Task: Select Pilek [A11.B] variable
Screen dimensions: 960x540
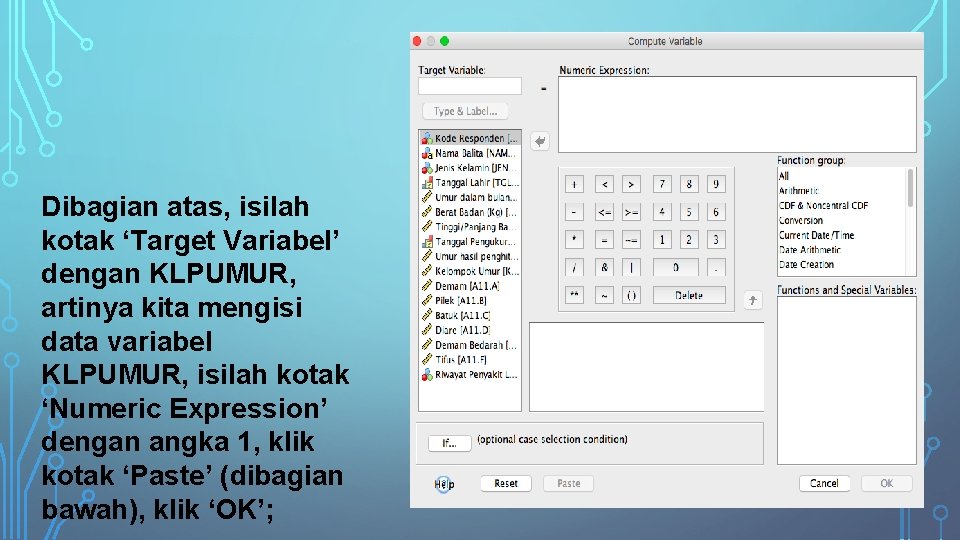Action: pos(470,301)
